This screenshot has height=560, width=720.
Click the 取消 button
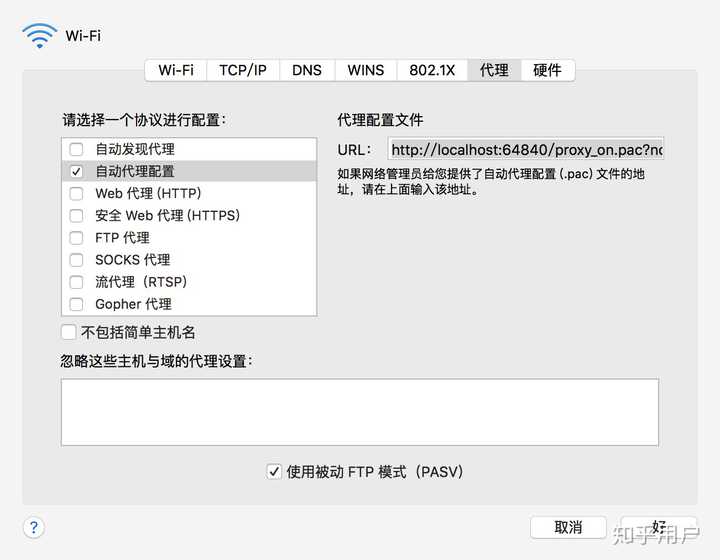pos(568,527)
